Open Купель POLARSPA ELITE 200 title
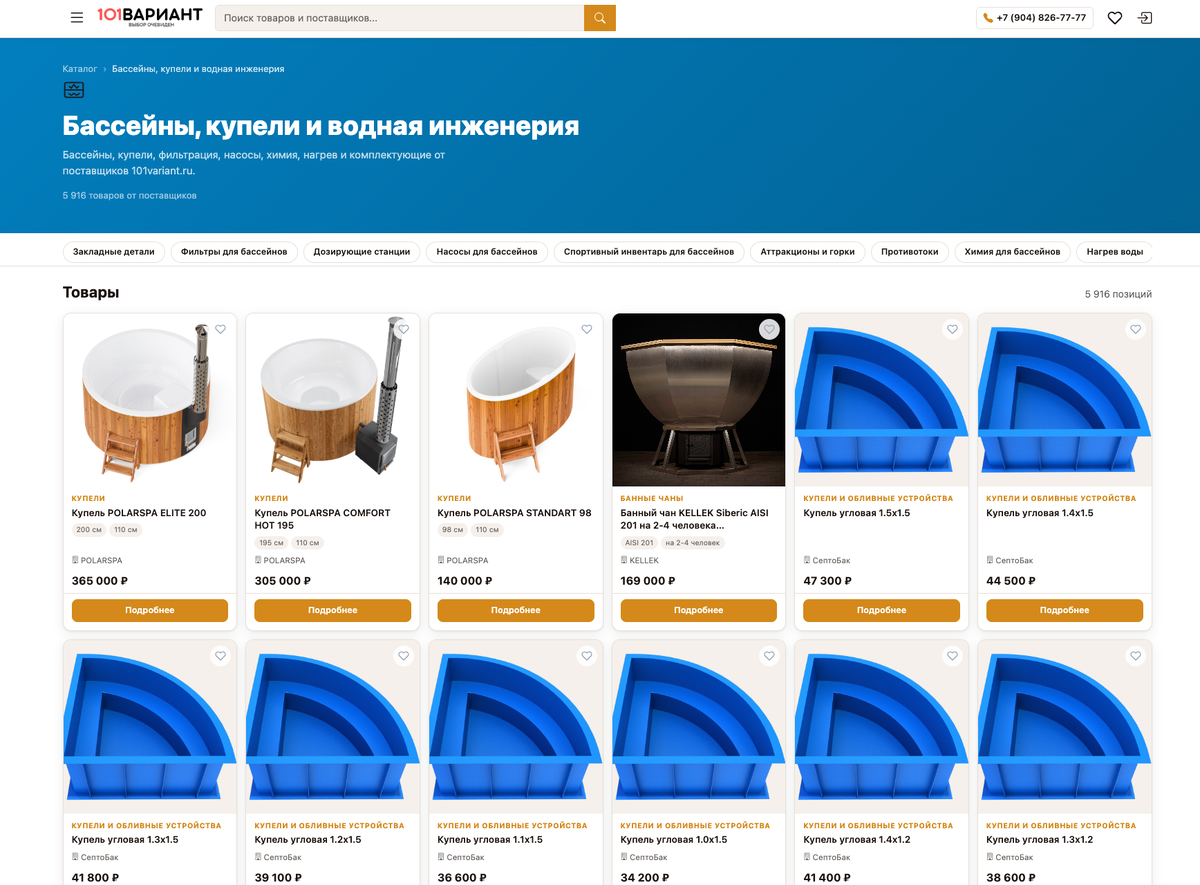 [x=139, y=513]
